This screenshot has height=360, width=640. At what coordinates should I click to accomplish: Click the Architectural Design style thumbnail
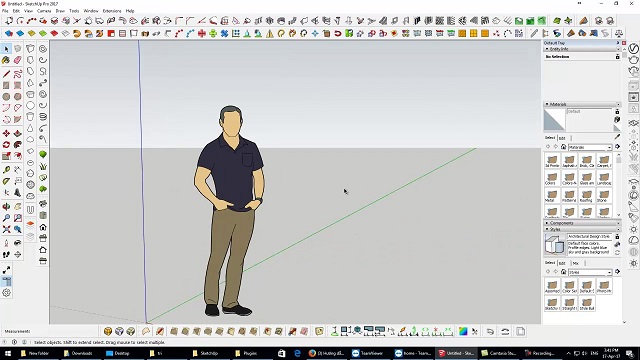(x=554, y=244)
